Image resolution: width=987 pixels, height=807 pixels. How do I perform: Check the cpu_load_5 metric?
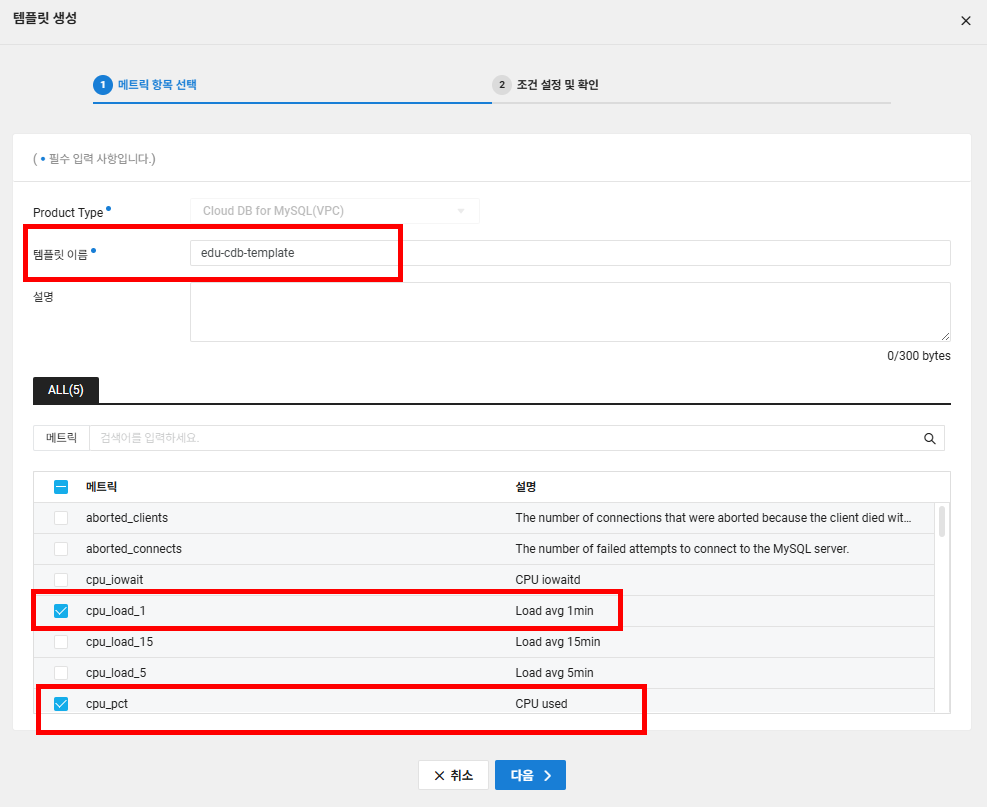coord(61,673)
